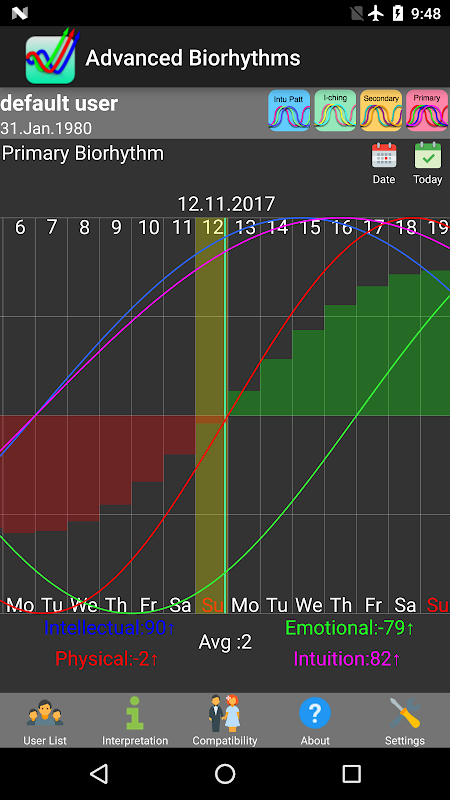Tap the Intellectual:90 value

pyautogui.click(x=110, y=628)
